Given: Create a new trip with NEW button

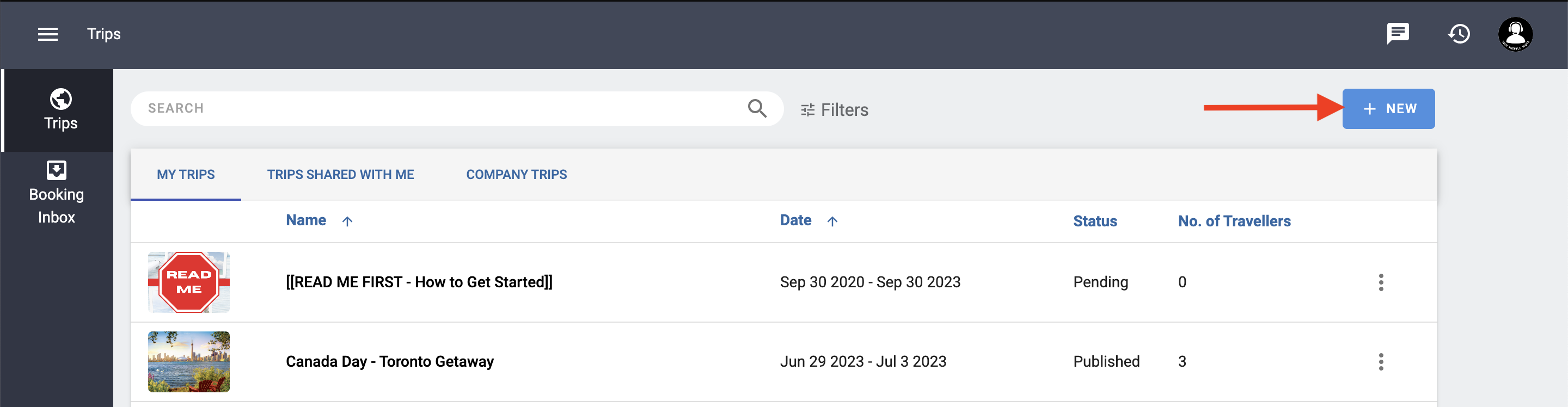Looking at the screenshot, I should [x=1388, y=109].
